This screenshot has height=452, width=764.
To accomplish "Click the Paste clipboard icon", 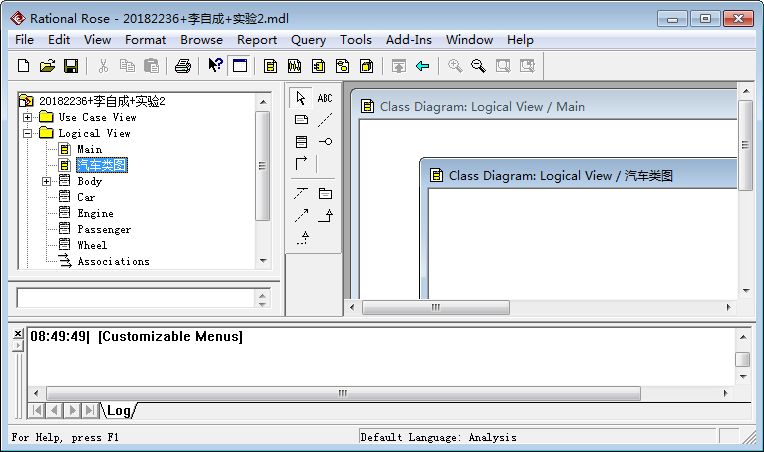I will 152,66.
